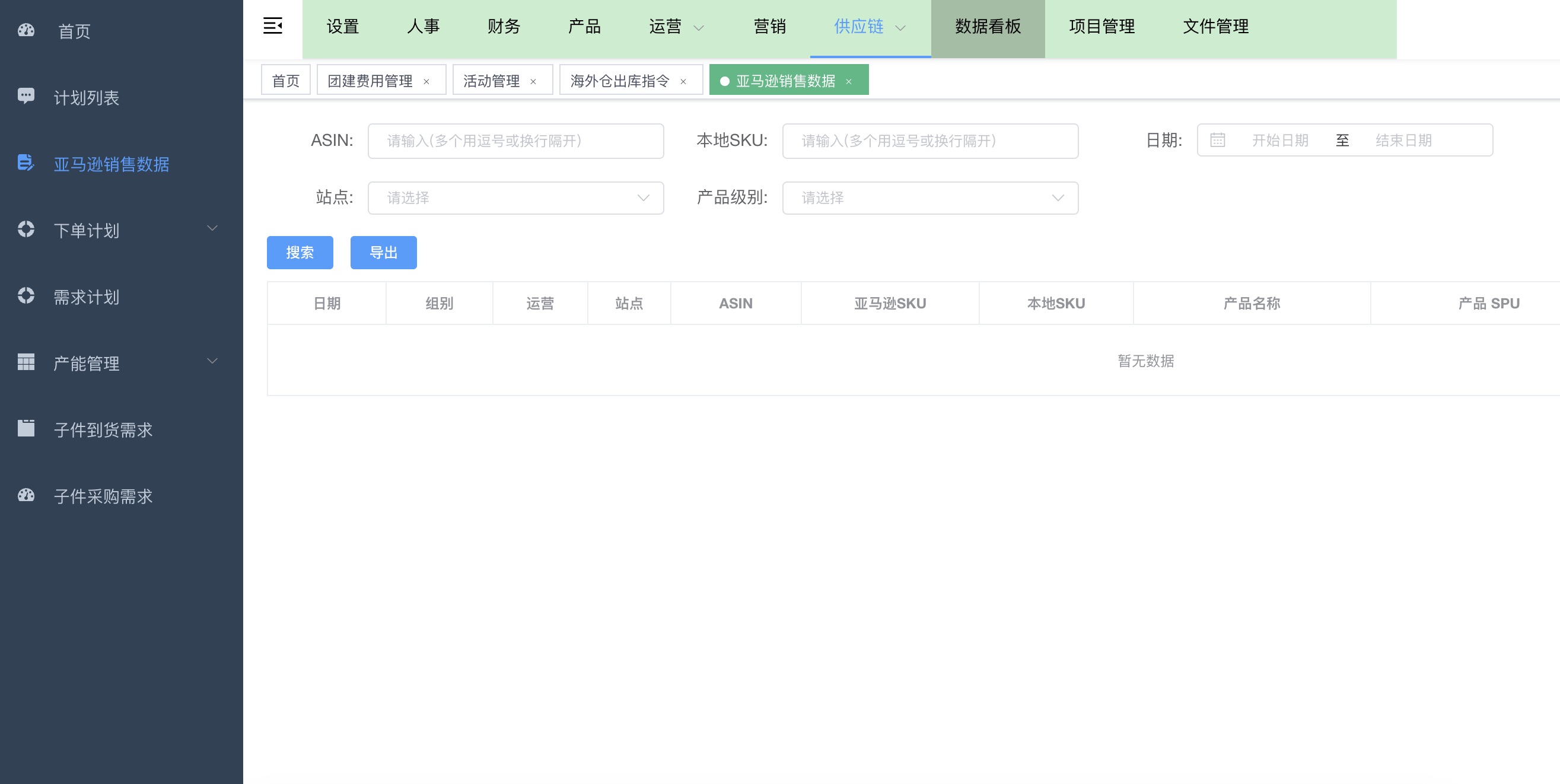This screenshot has width=1560, height=784.
Task: Close the 活动管理 tab
Action: pos(533,81)
